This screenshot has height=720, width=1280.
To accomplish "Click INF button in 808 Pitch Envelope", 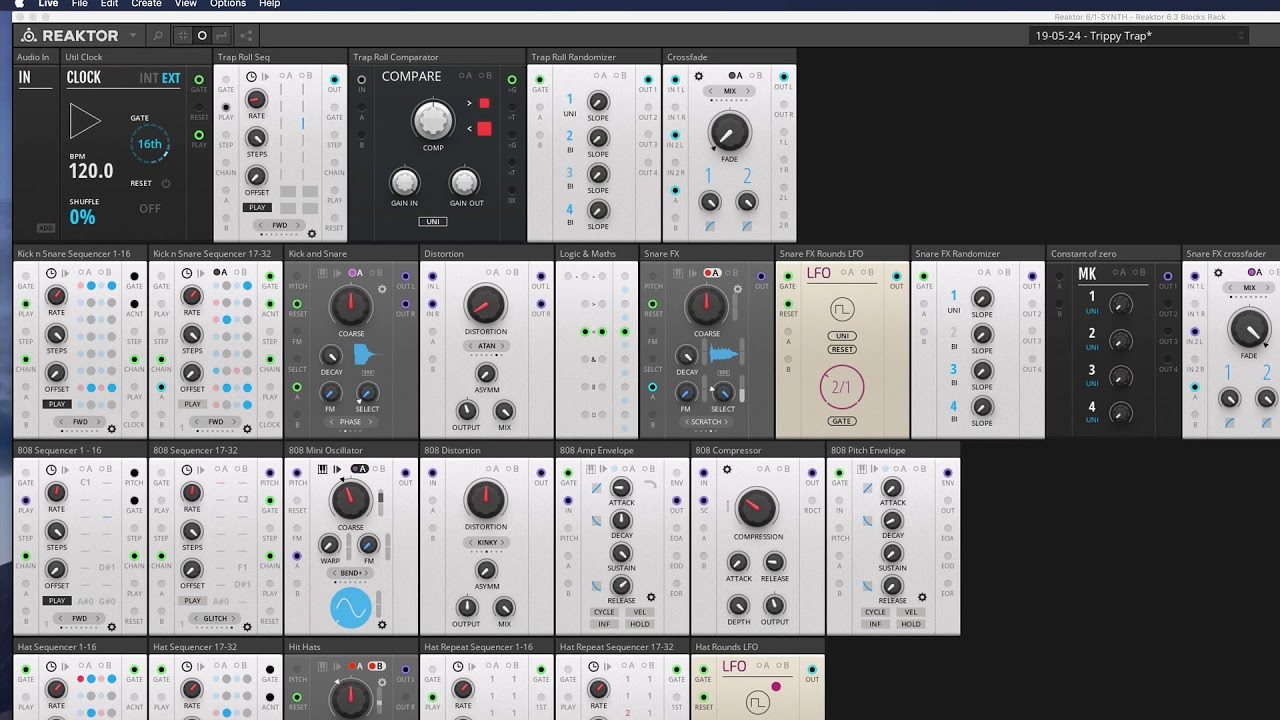I will pyautogui.click(x=875, y=624).
